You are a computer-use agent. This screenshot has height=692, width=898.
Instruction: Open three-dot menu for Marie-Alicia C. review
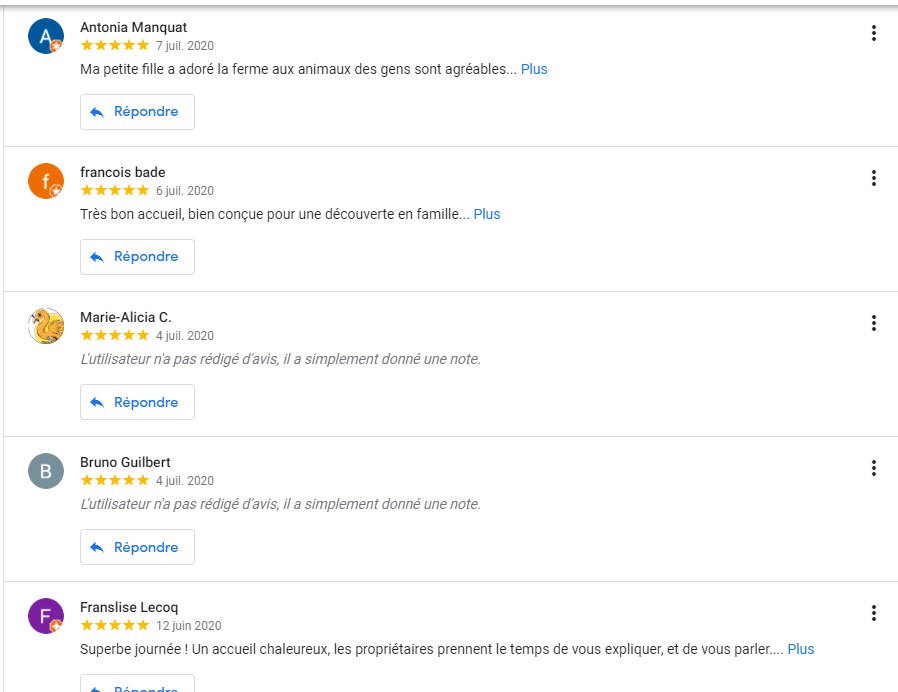click(x=873, y=323)
